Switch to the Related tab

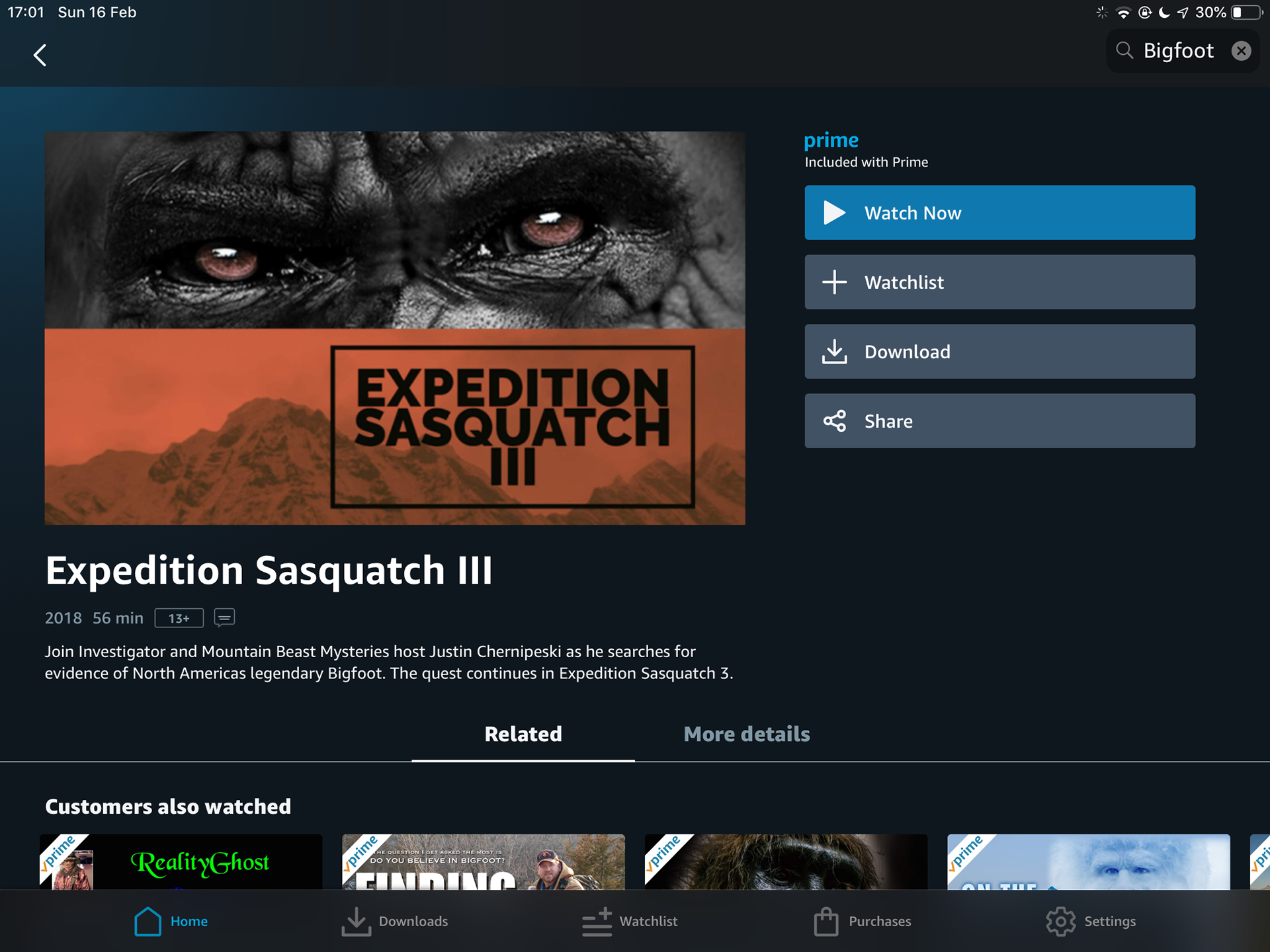click(x=523, y=734)
